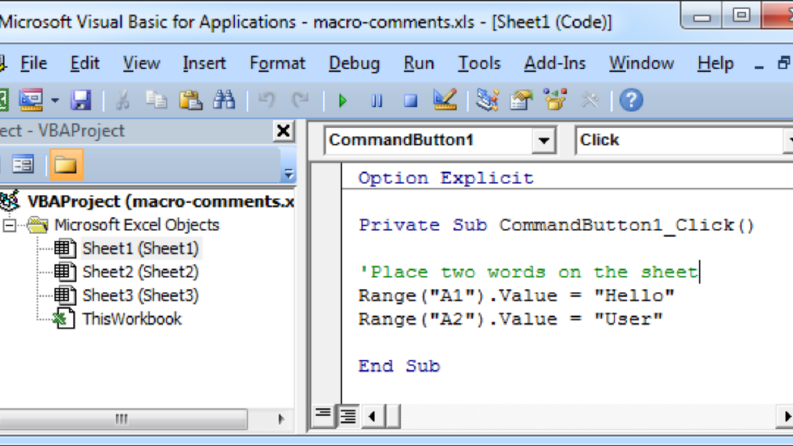This screenshot has width=793, height=446.
Task: Open the Window menu
Action: 641,63
